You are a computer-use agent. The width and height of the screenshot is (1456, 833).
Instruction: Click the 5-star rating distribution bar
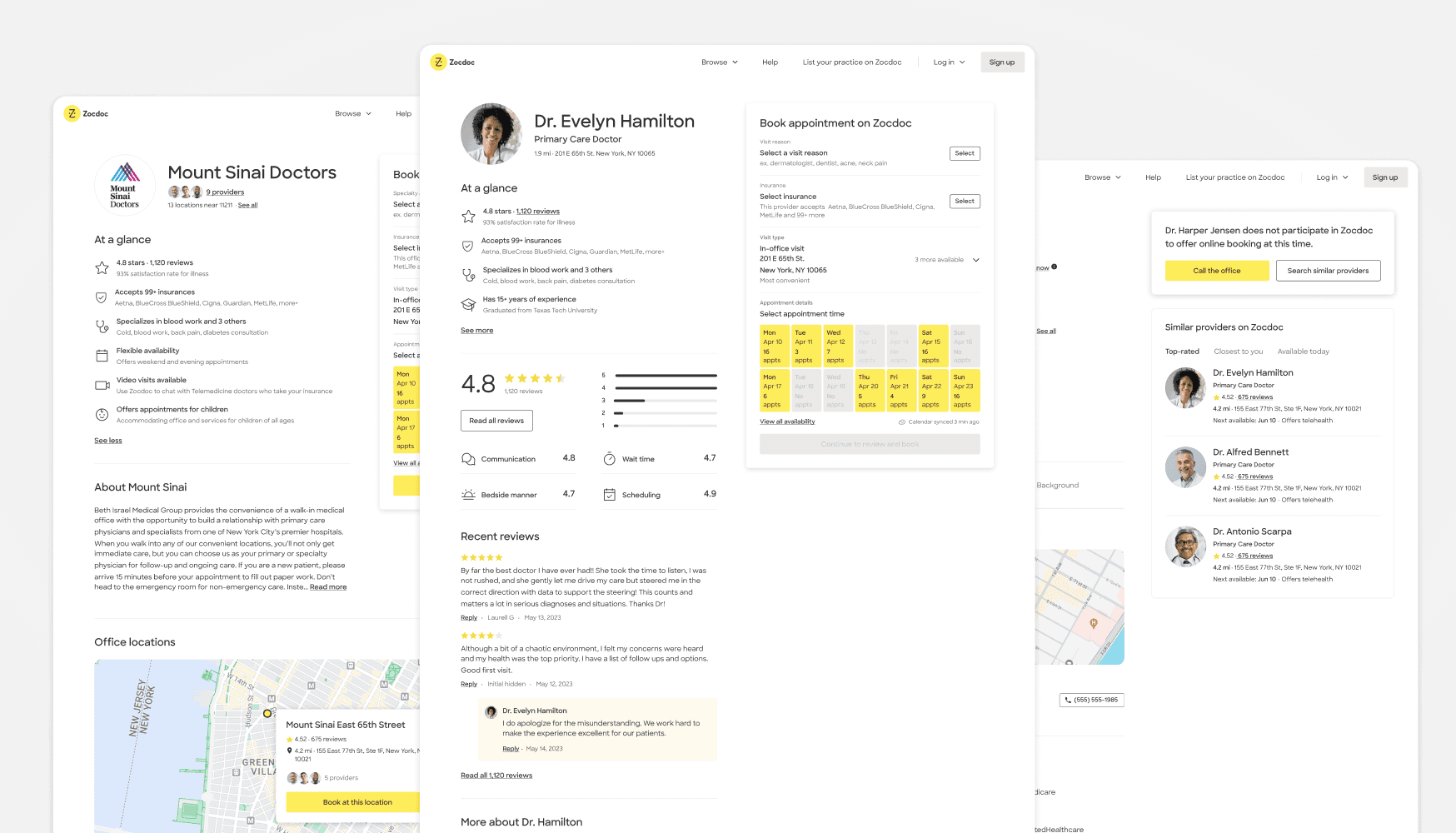[666, 376]
